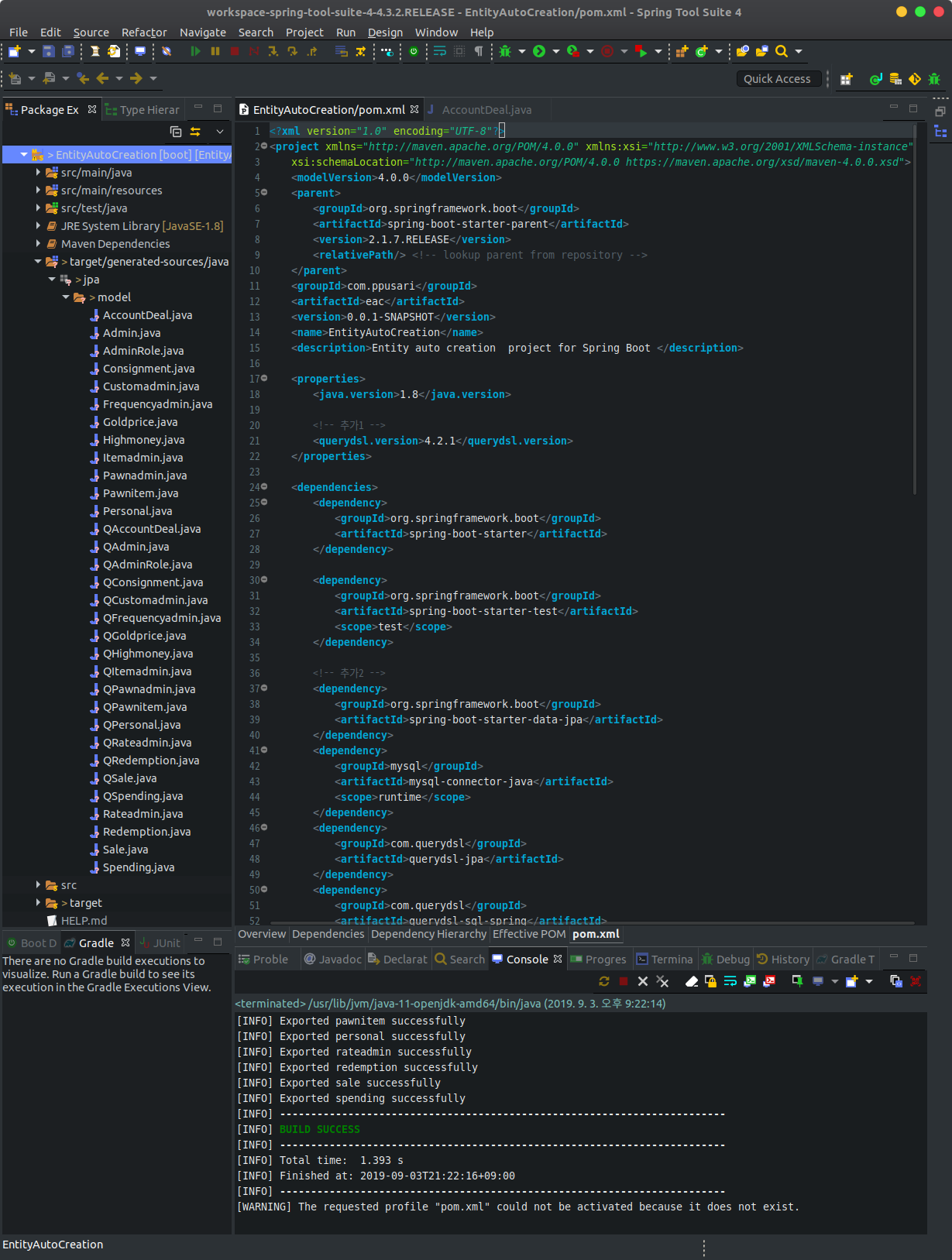Viewport: 952px width, 1260px height.
Task: Open the Run button dropdown arrow
Action: coord(555,51)
